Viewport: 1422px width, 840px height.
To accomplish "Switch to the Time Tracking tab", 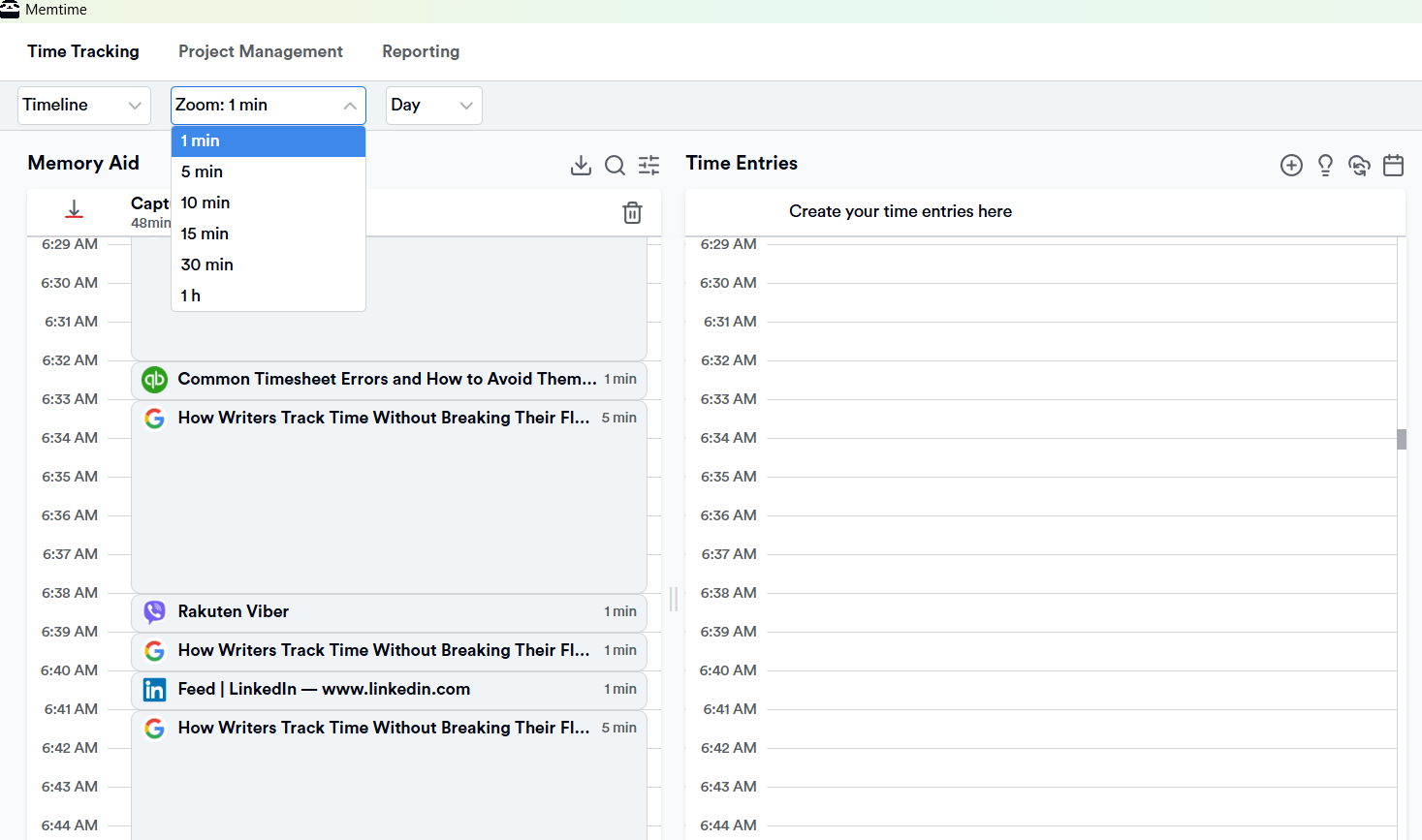I will tap(83, 51).
